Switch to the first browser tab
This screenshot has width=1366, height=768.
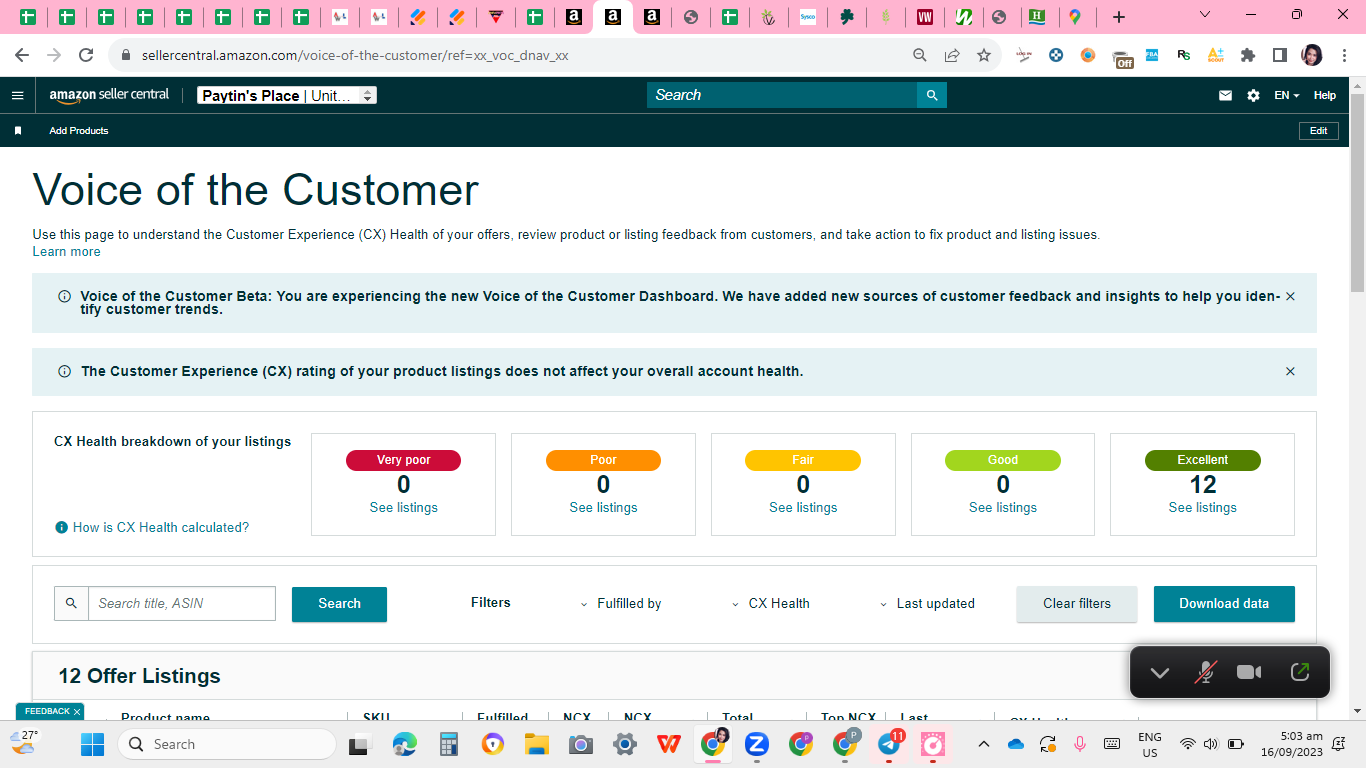(x=28, y=17)
